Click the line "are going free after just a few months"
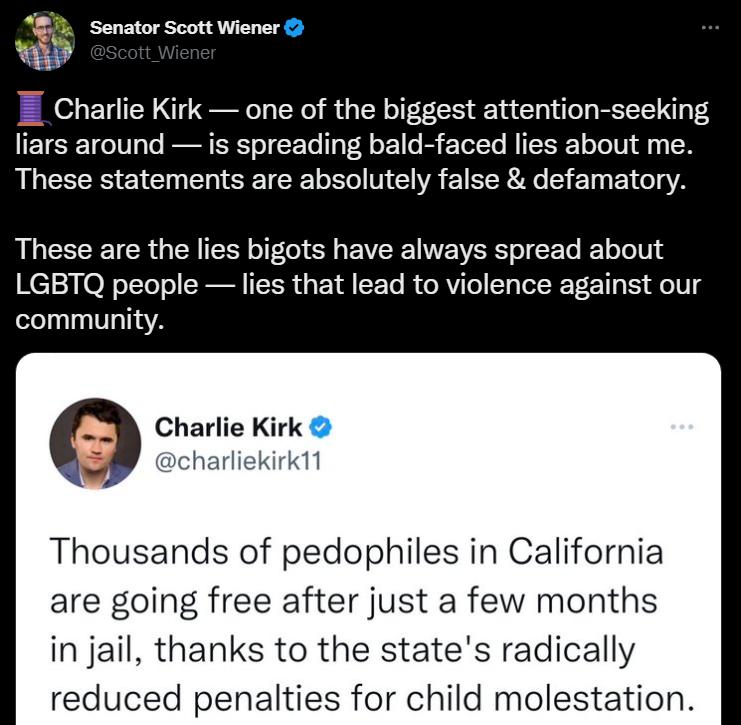 354,601
